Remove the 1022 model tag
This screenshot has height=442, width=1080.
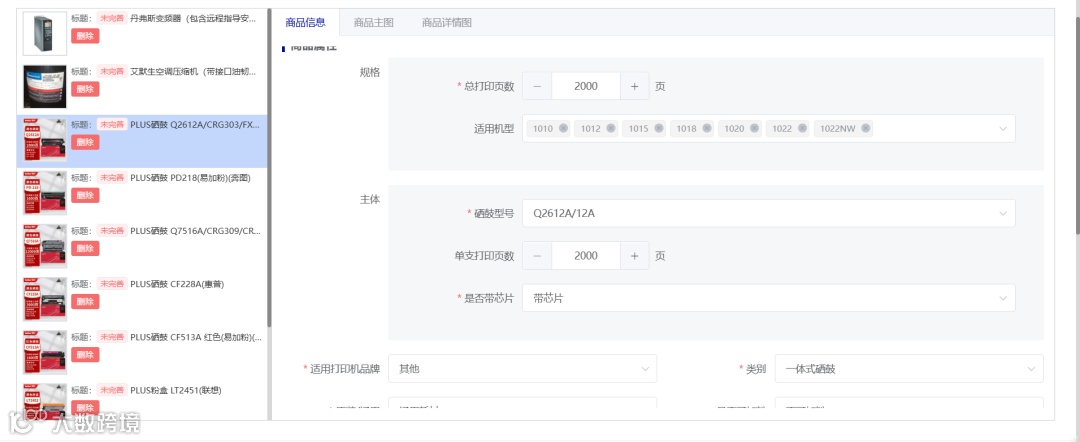tap(802, 129)
